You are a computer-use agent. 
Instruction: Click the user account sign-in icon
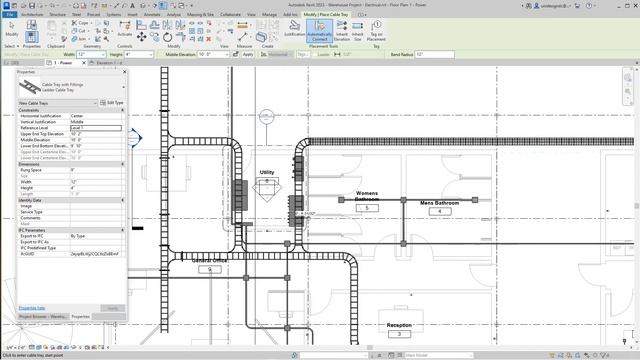(537, 6)
